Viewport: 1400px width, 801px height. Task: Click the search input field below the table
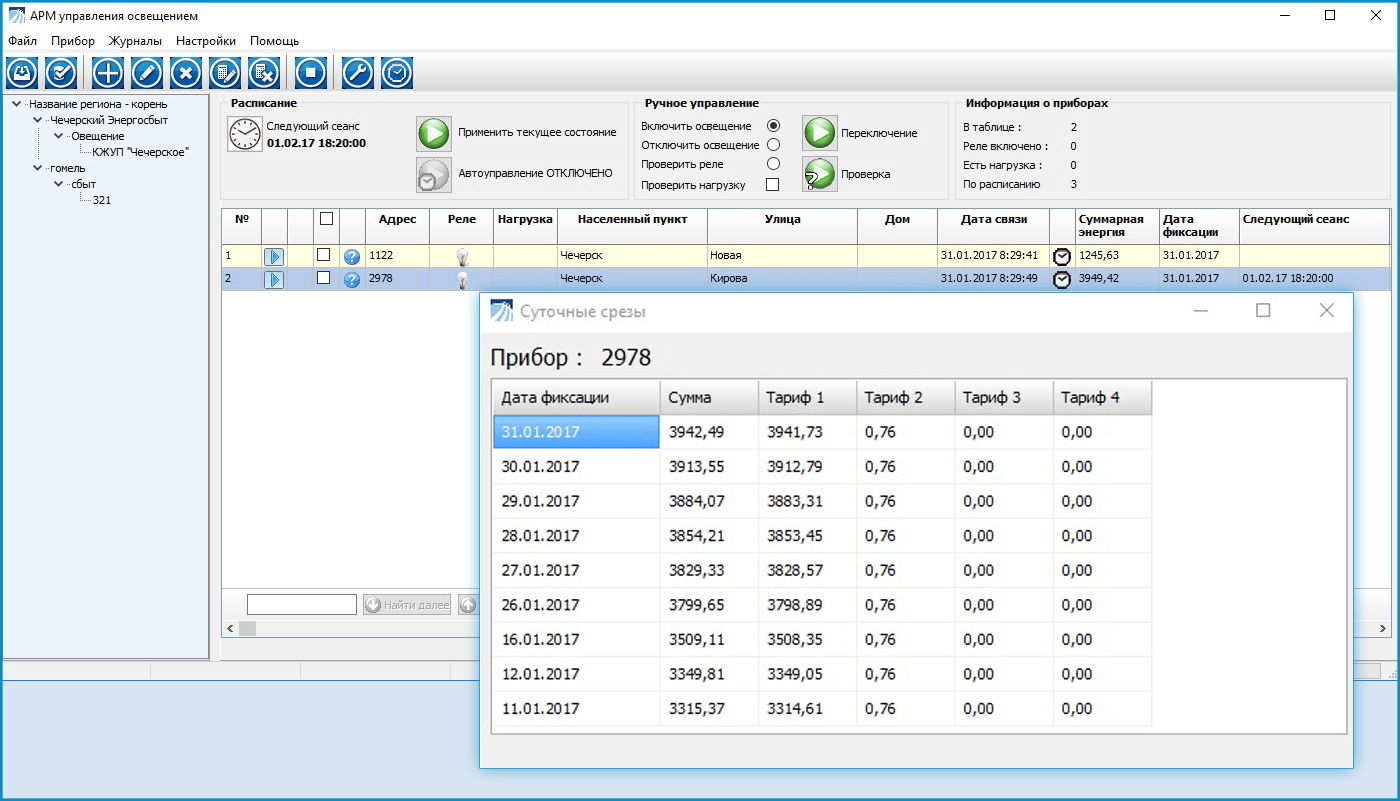(x=302, y=605)
